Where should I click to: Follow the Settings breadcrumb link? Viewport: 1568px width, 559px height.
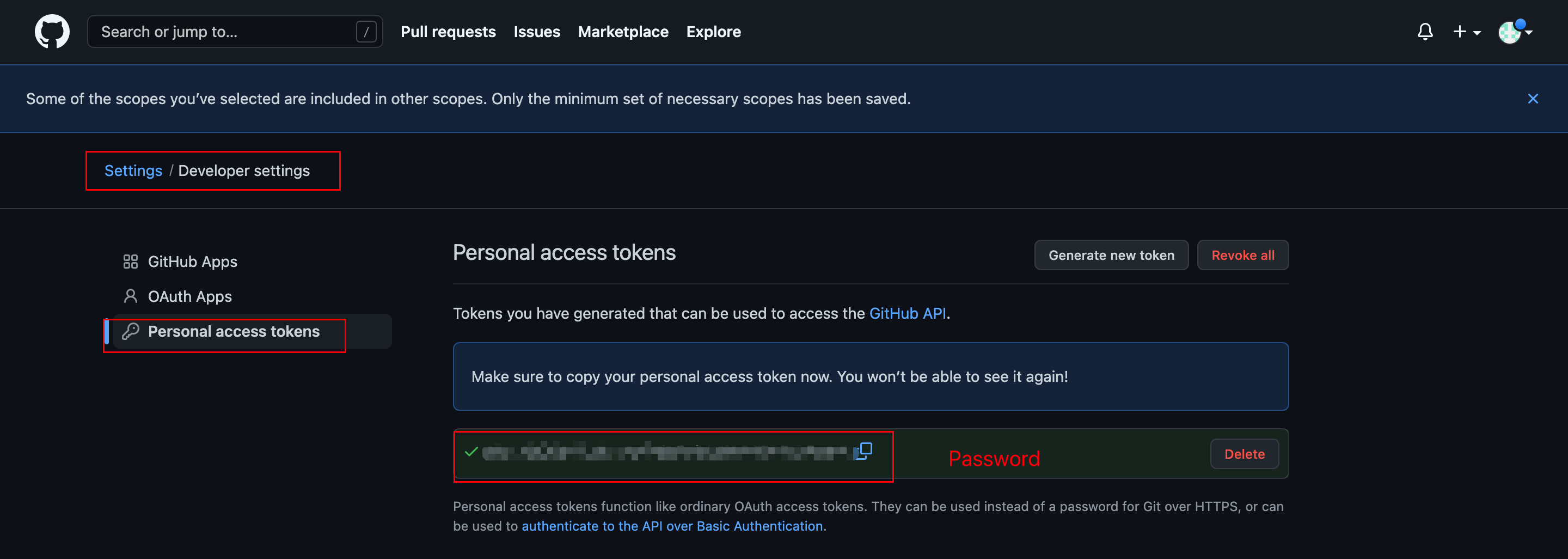pos(133,171)
